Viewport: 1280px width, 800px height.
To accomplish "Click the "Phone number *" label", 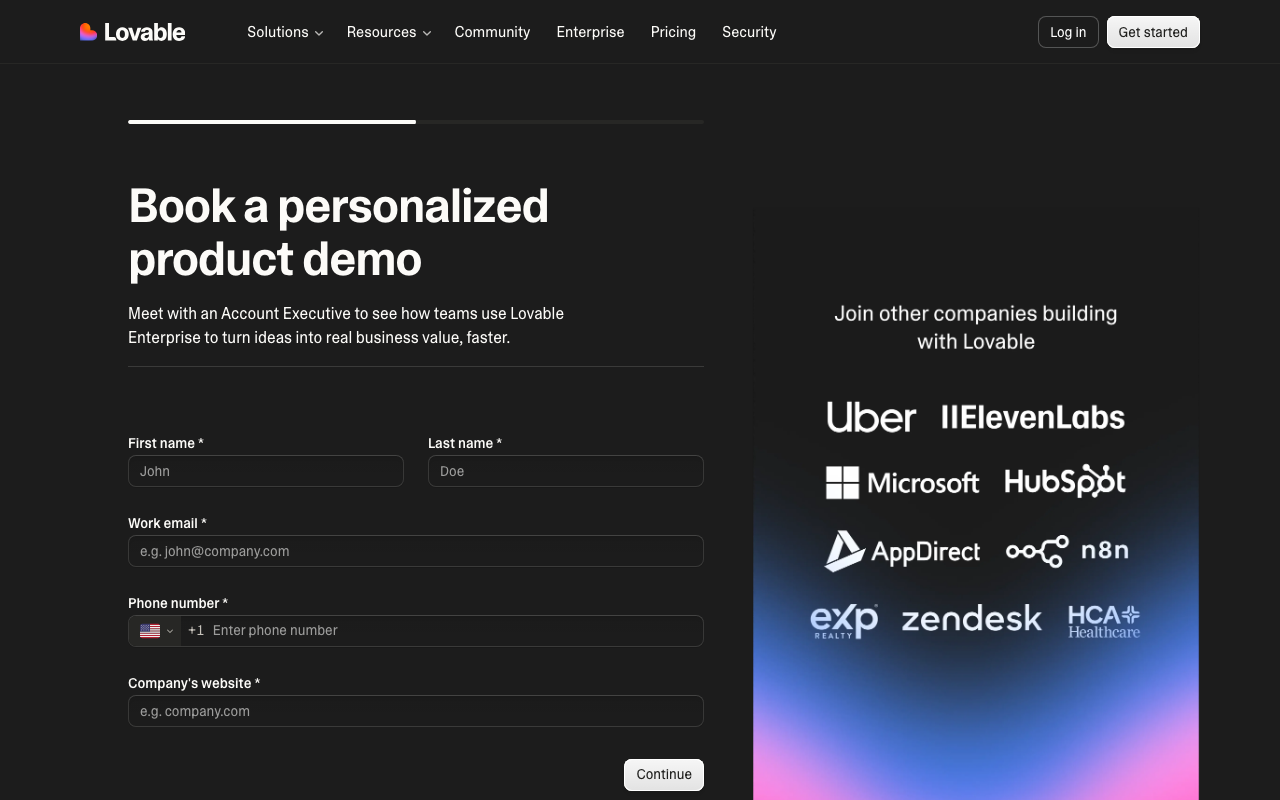I will pos(178,603).
